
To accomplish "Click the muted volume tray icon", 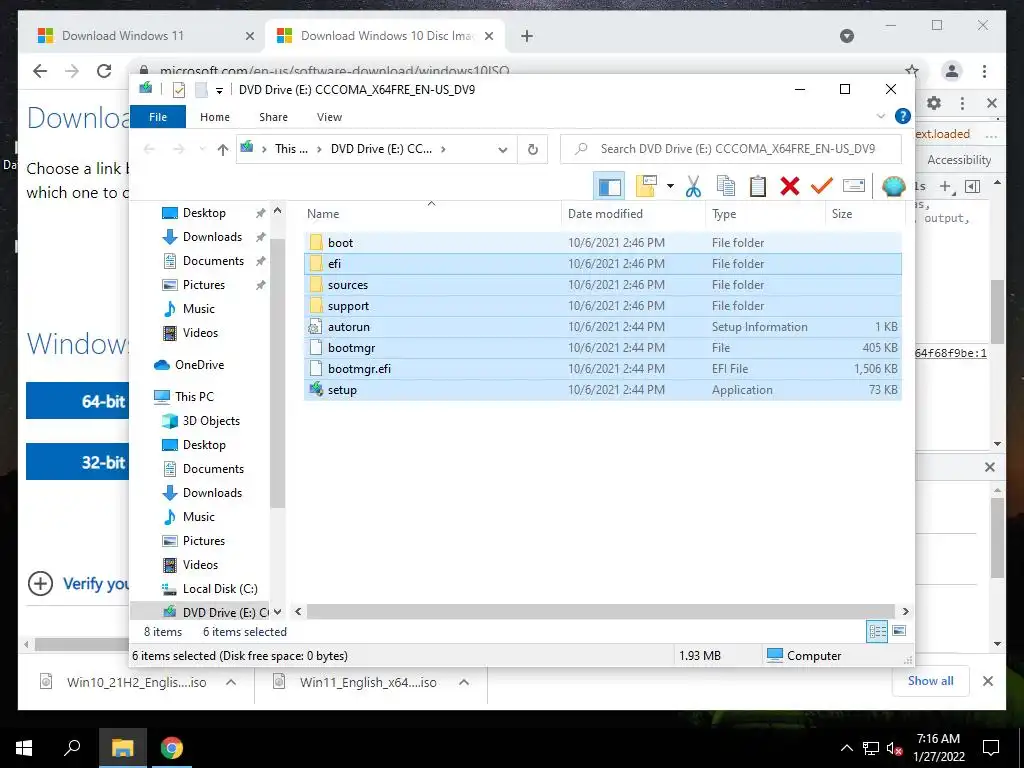I will click(x=894, y=748).
